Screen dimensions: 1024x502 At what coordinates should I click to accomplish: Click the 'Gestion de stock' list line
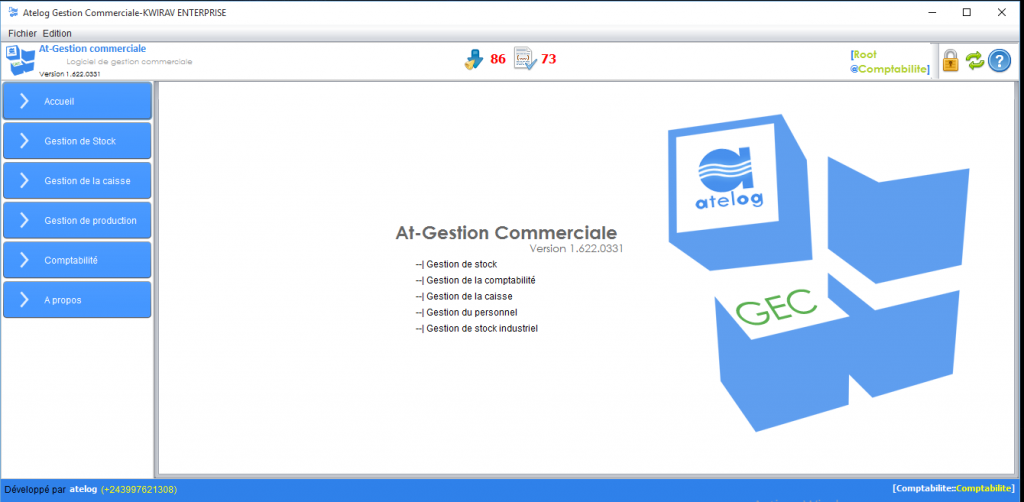tap(456, 264)
